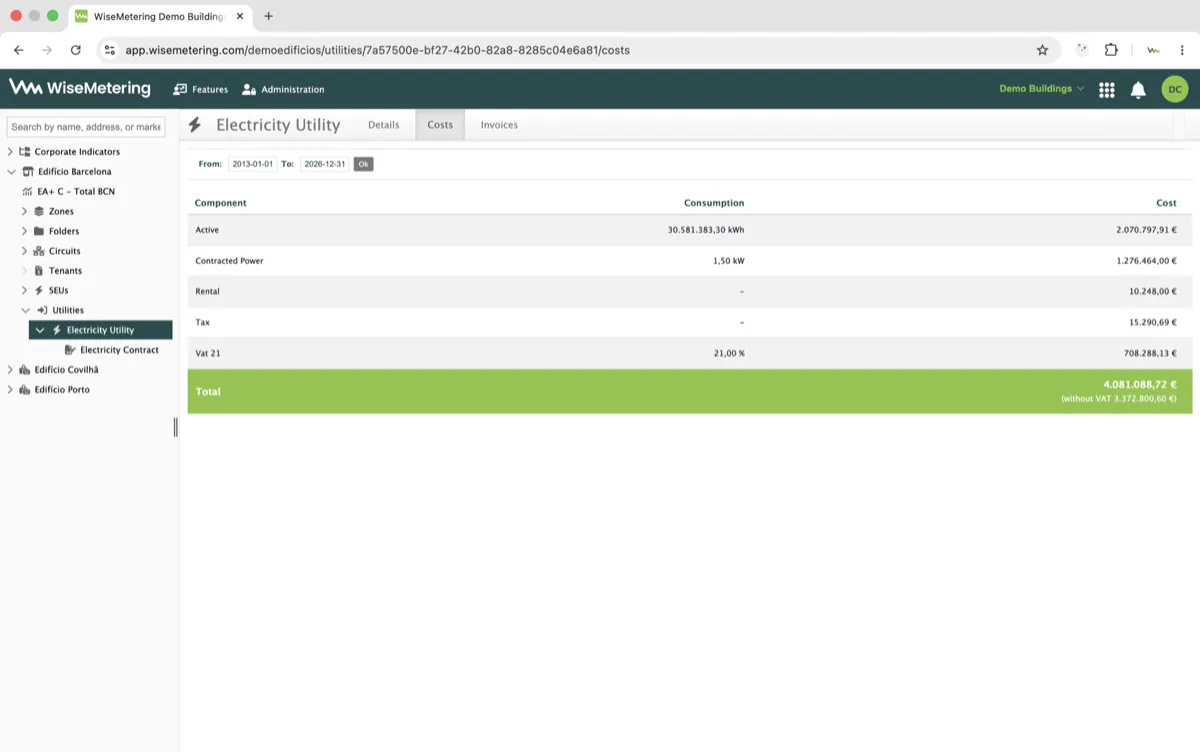Apply date range with Ok button
The image size is (1200, 752).
363,164
